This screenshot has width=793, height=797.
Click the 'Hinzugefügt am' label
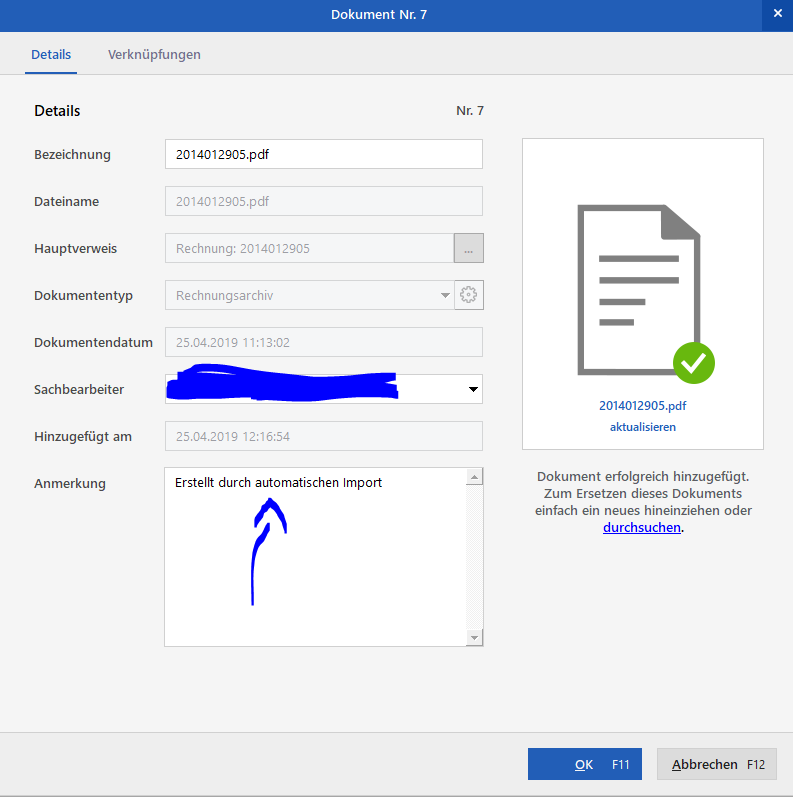(x=83, y=437)
